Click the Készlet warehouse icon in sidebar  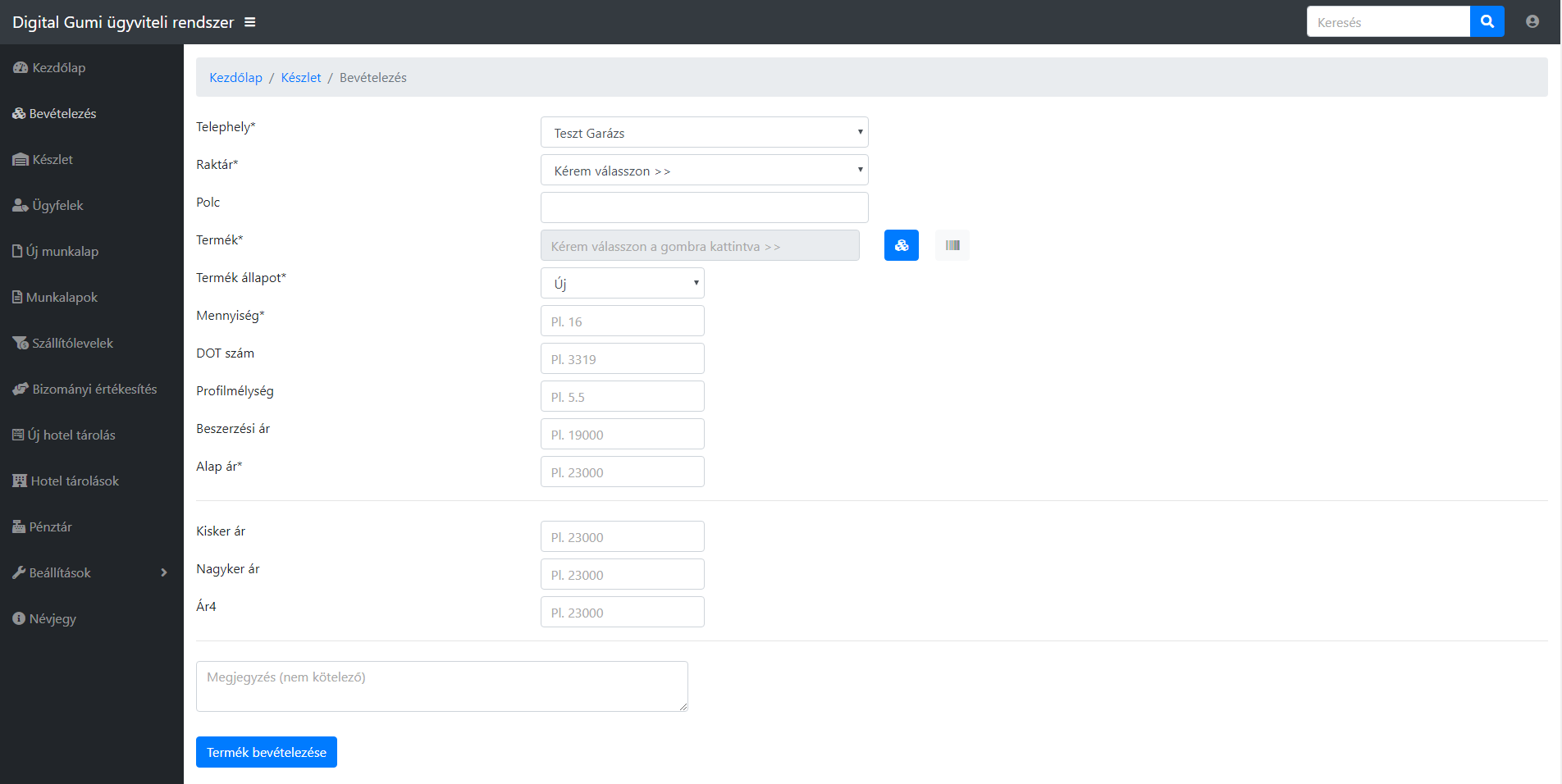coord(21,160)
